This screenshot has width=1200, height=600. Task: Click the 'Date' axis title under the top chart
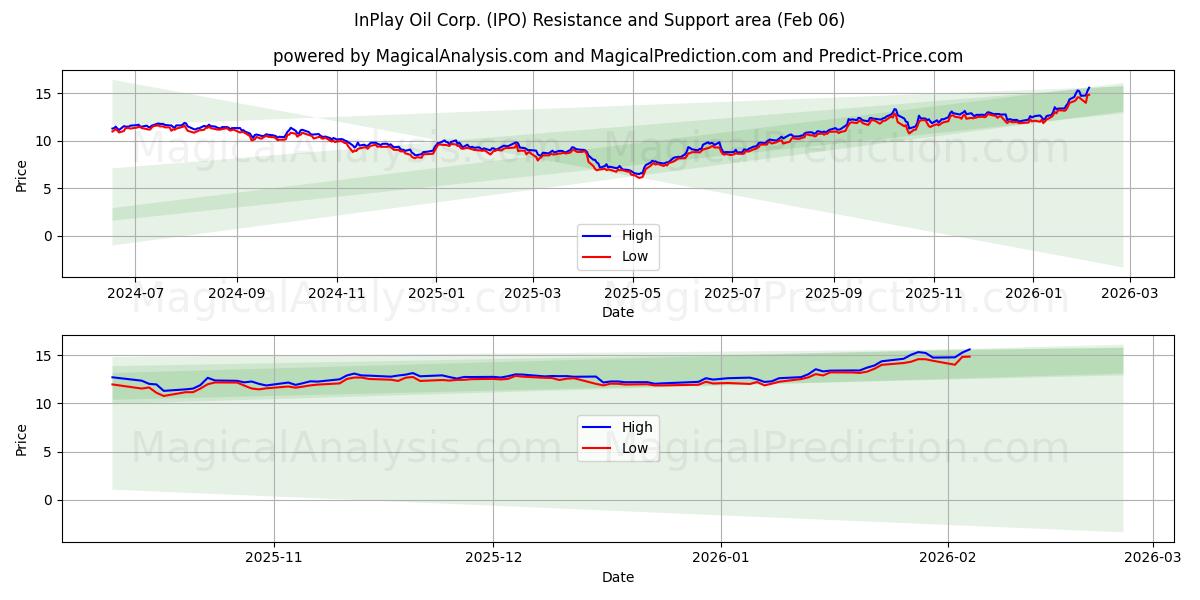tap(617, 312)
